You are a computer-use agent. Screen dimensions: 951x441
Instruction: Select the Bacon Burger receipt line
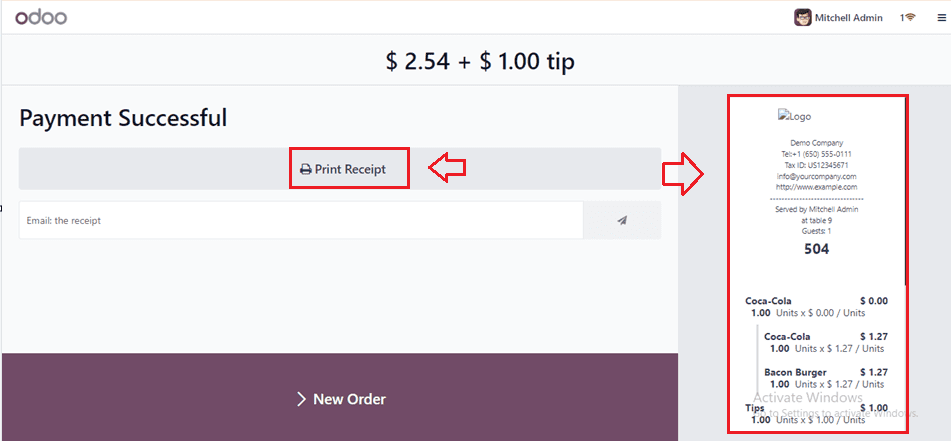pyautogui.click(x=825, y=378)
